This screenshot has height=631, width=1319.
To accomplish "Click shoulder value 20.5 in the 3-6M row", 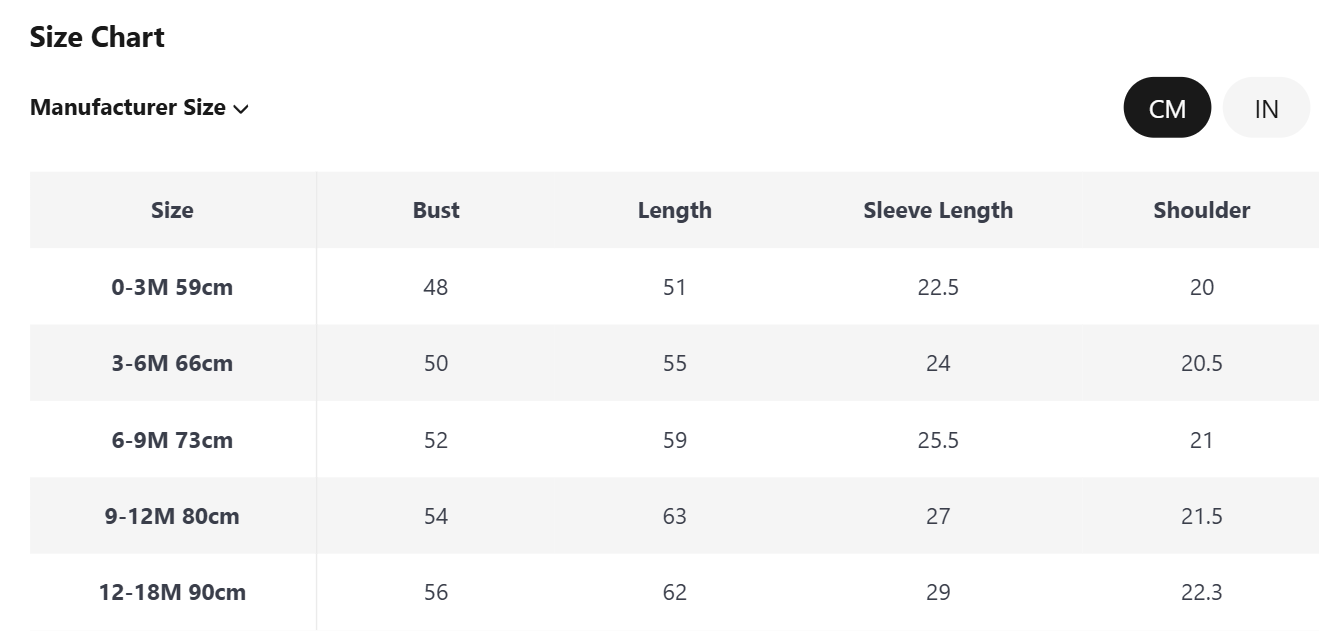I will point(1202,363).
